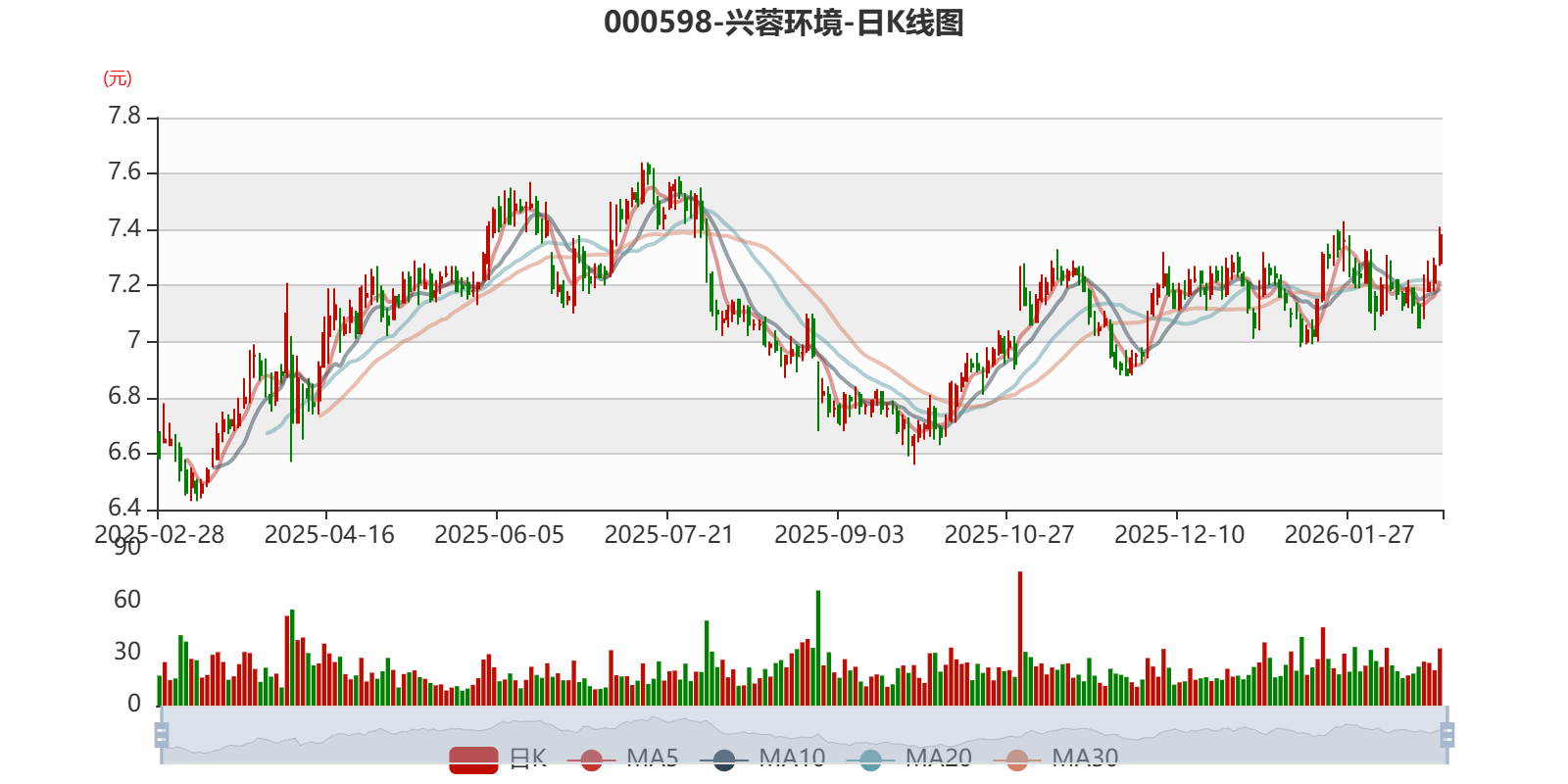Click the 6.8 price axis label
The height and width of the screenshot is (784, 1568).
(x=124, y=397)
